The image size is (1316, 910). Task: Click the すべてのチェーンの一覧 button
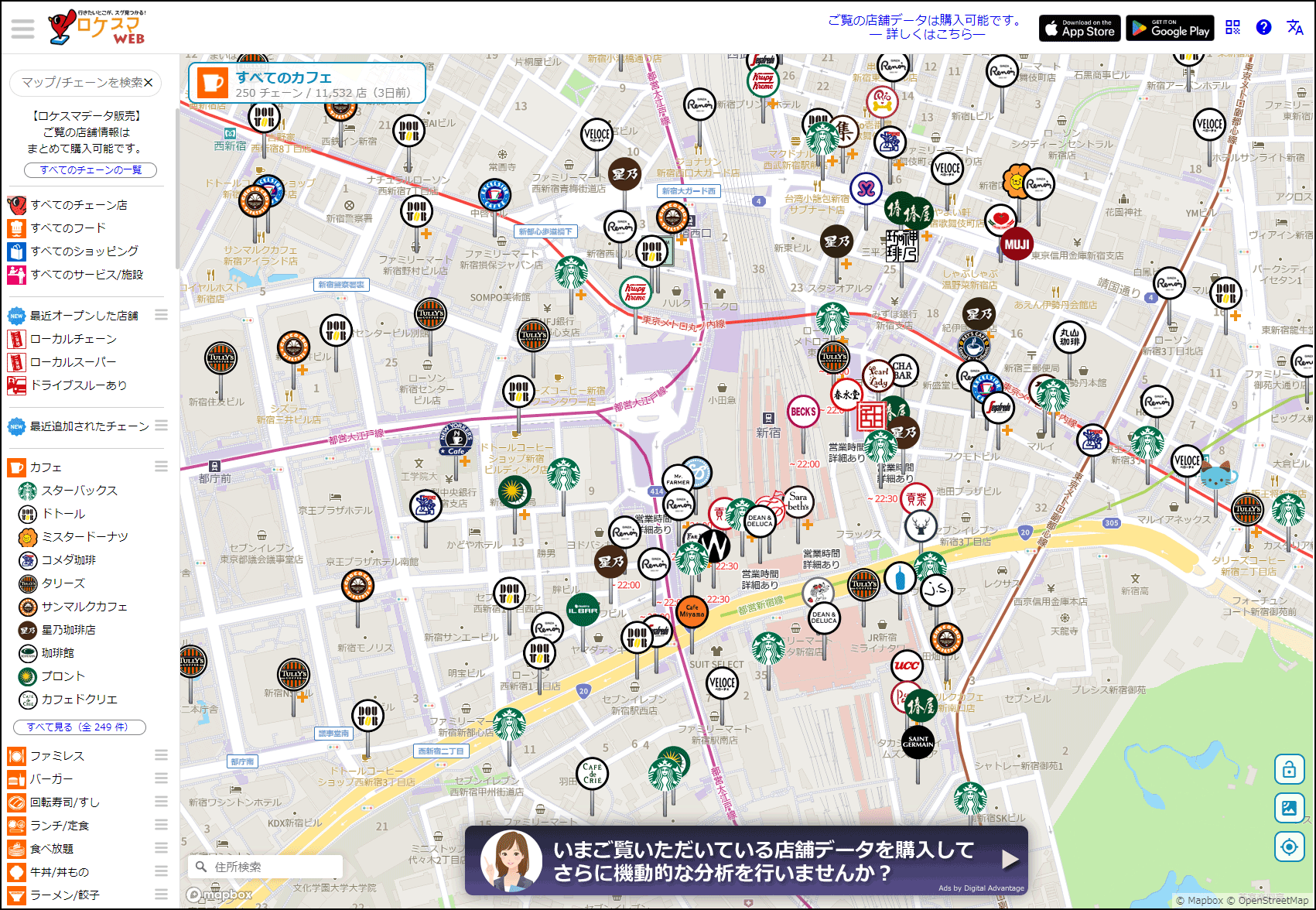91,170
